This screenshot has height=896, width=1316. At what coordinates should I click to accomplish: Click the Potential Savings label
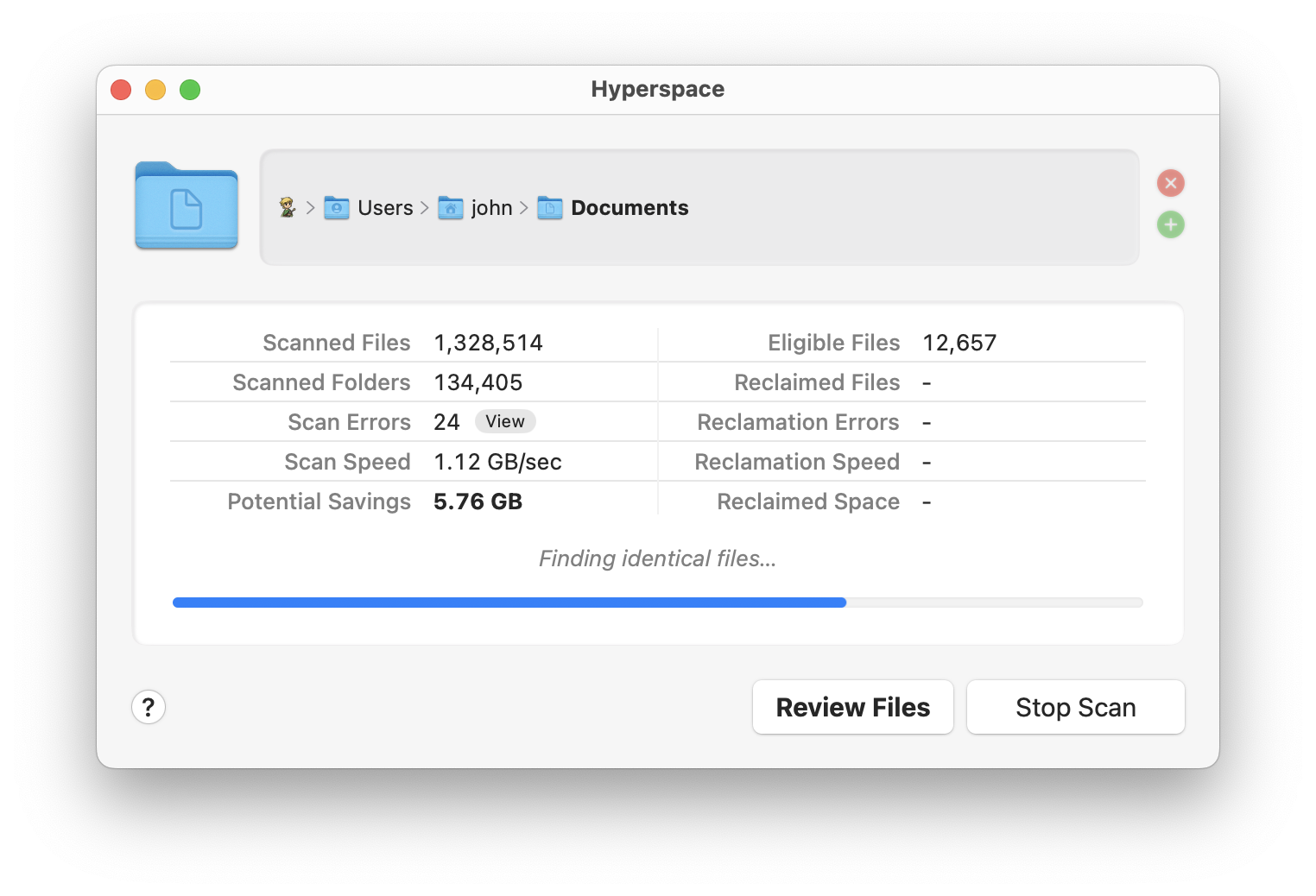point(320,502)
